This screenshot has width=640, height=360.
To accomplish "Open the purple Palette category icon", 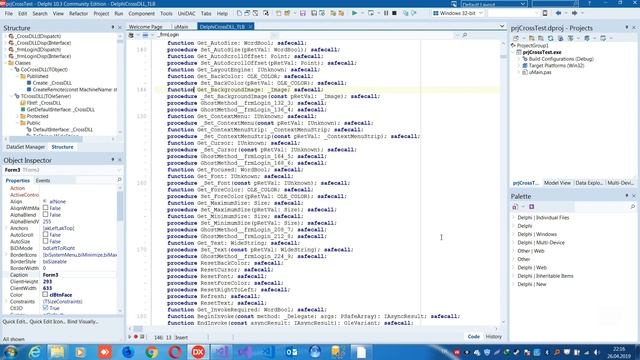I will click(531, 207).
